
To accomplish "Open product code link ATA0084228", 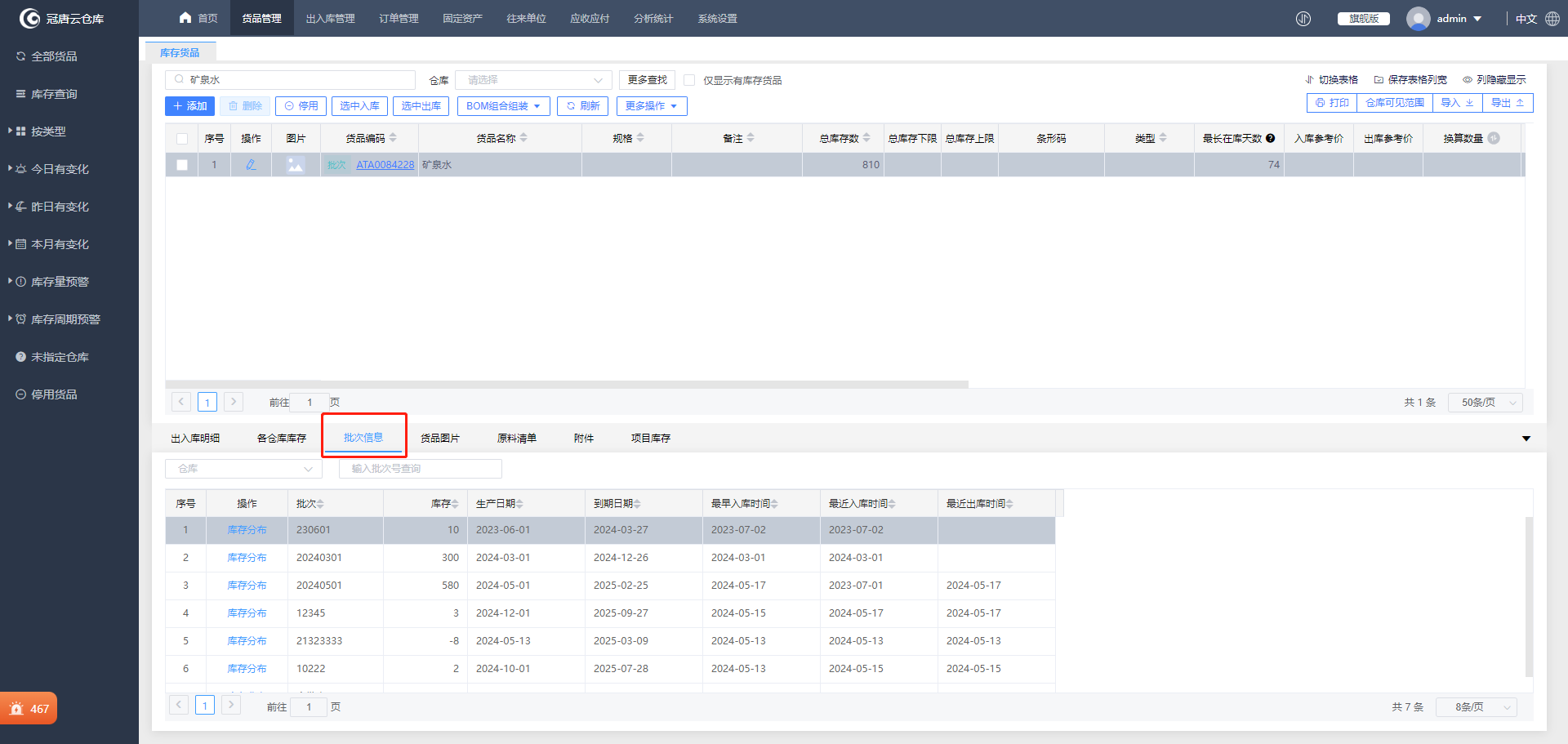I will tap(385, 165).
